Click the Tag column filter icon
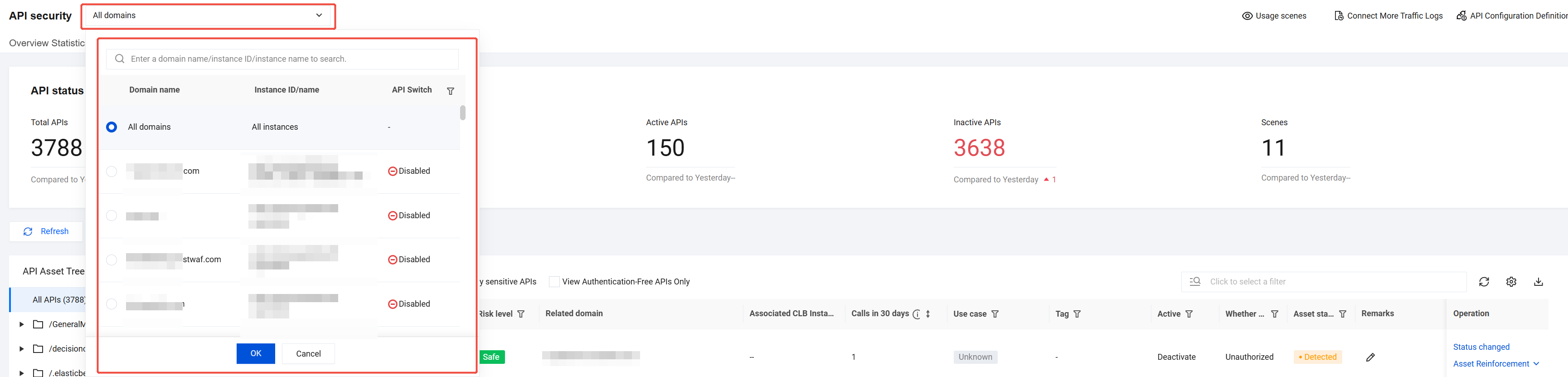Image resolution: width=1568 pixels, height=377 pixels. click(1078, 313)
